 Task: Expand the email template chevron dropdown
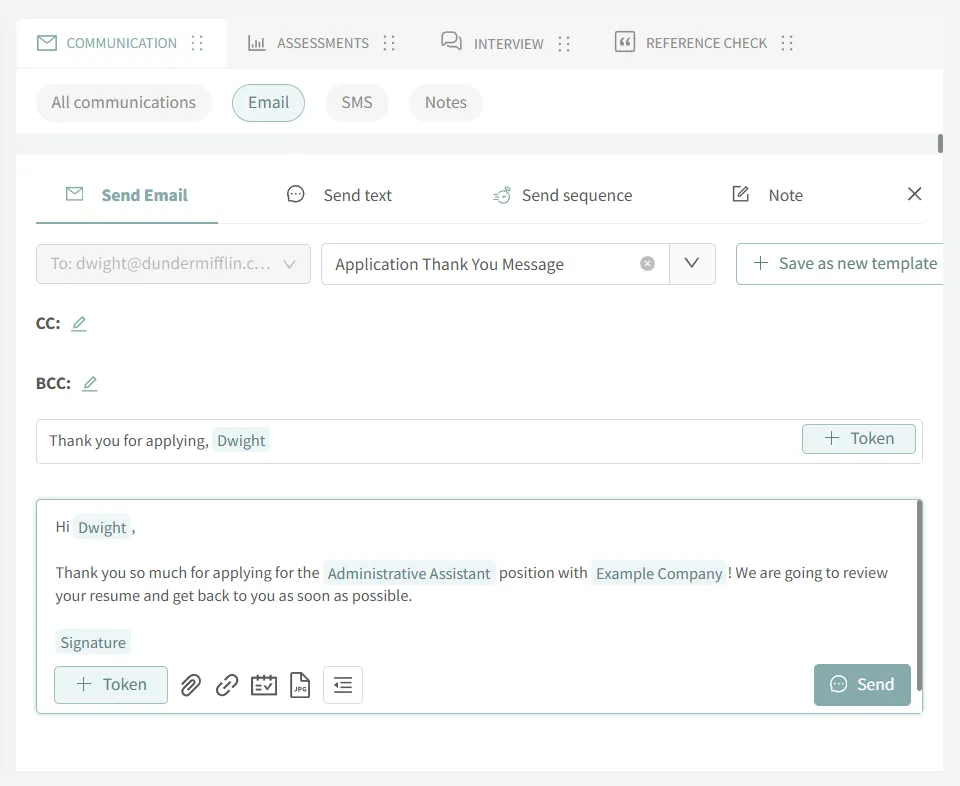[692, 264]
